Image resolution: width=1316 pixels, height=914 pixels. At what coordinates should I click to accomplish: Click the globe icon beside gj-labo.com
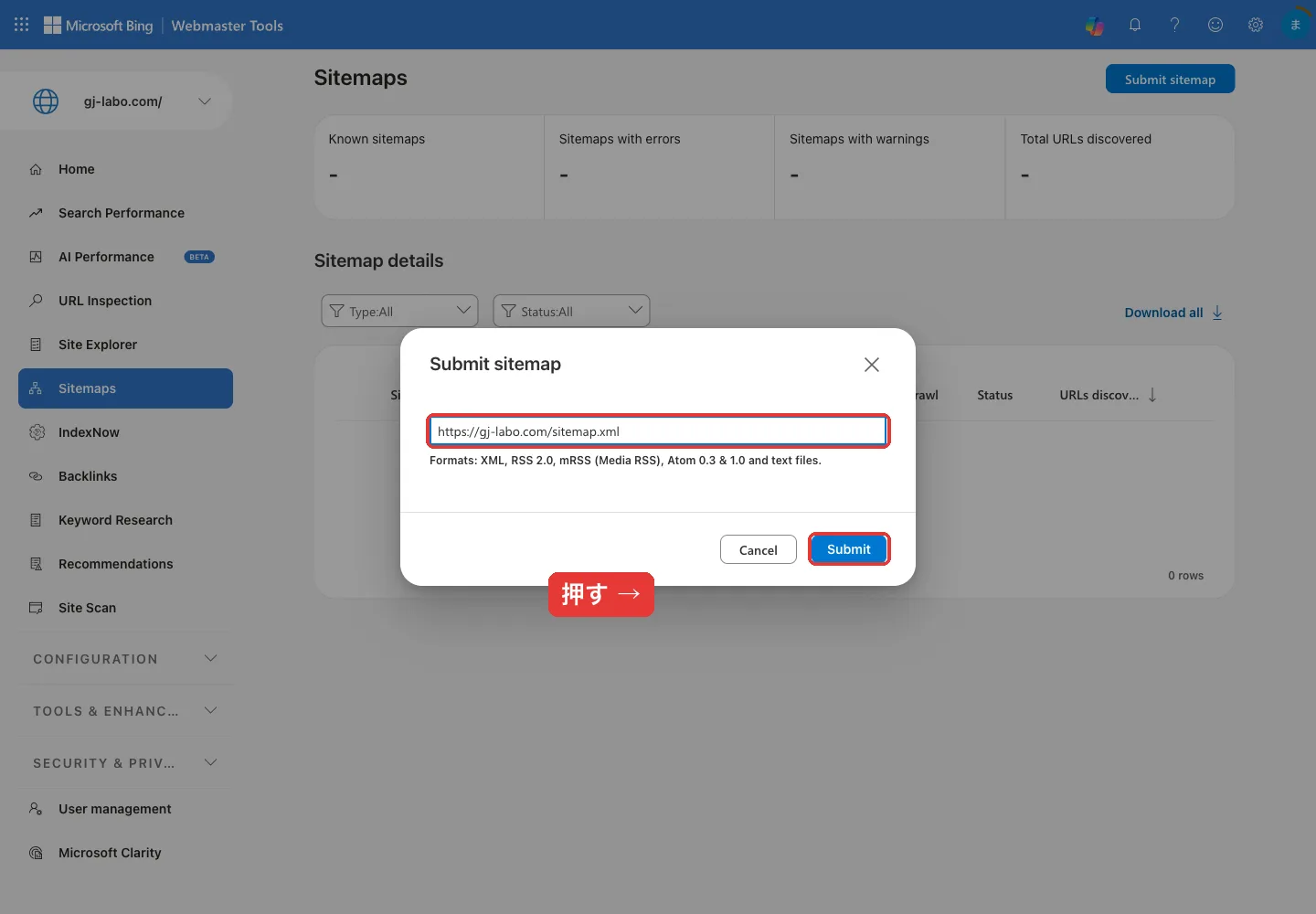(x=46, y=101)
